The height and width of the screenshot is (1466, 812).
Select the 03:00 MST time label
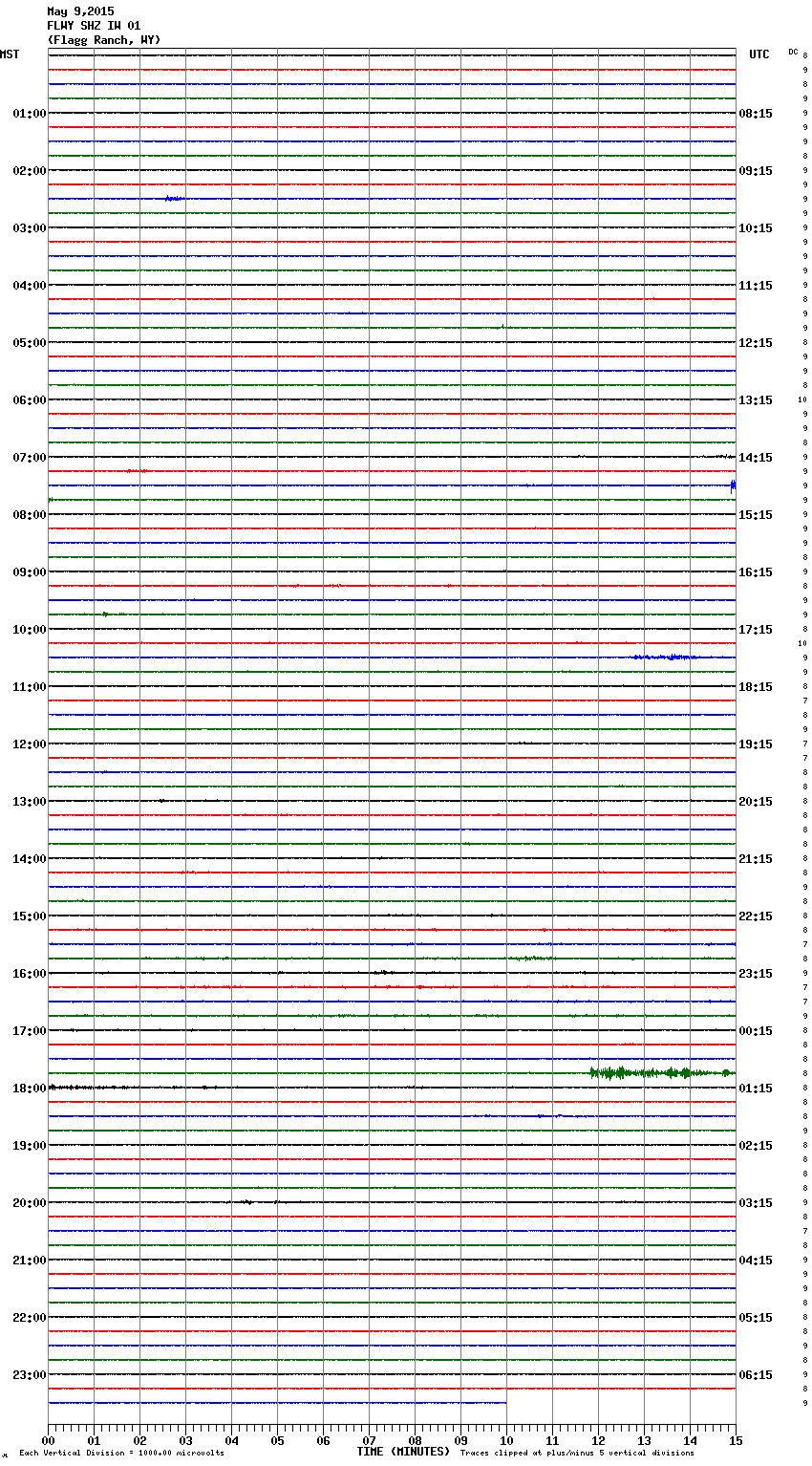[x=30, y=228]
